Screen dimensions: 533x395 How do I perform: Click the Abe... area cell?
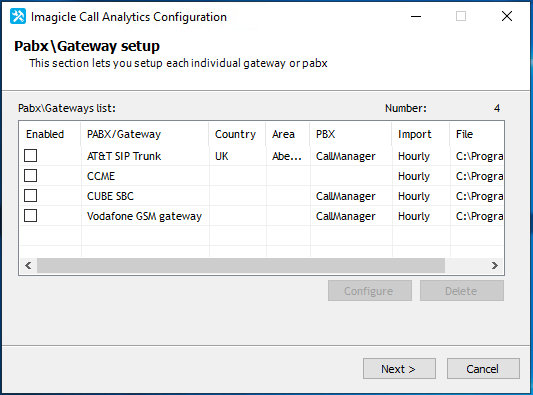[x=287, y=156]
